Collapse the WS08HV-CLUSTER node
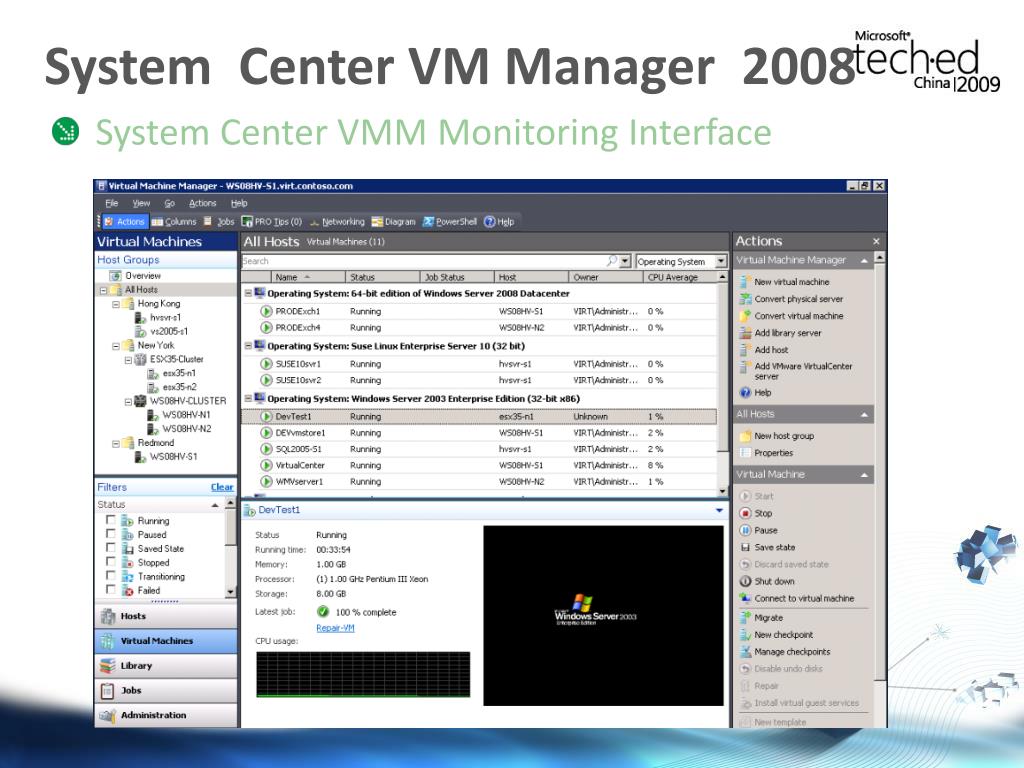This screenshot has height=768, width=1024. [x=128, y=402]
